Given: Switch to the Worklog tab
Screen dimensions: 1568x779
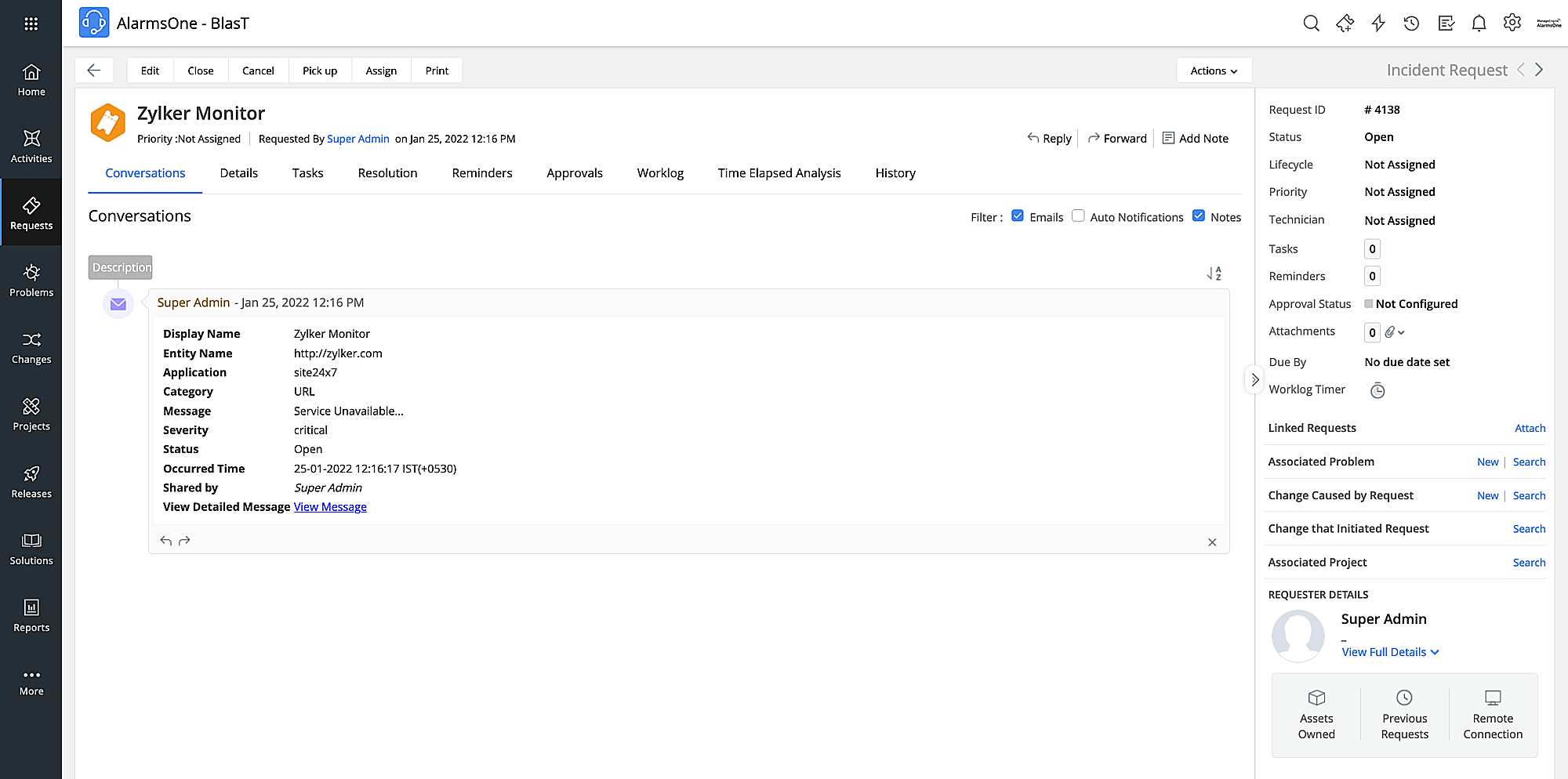Looking at the screenshot, I should [x=660, y=173].
